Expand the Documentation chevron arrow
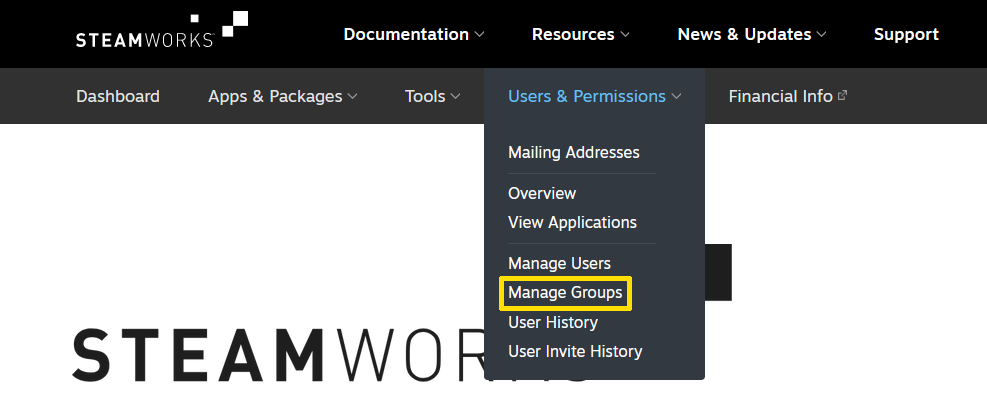The image size is (987, 408). pos(479,35)
